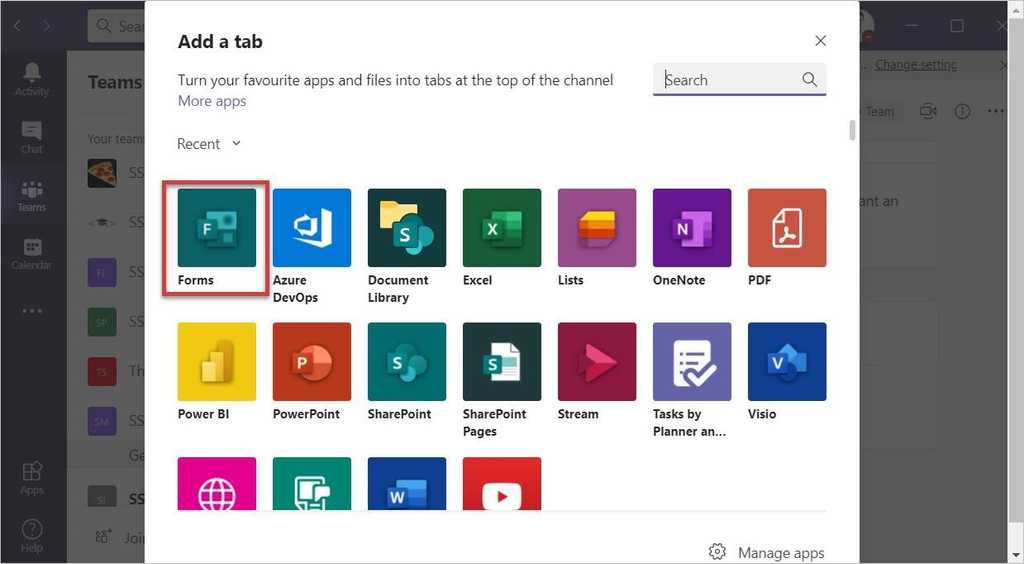Select Tasks by Planner app tile

pos(691,362)
